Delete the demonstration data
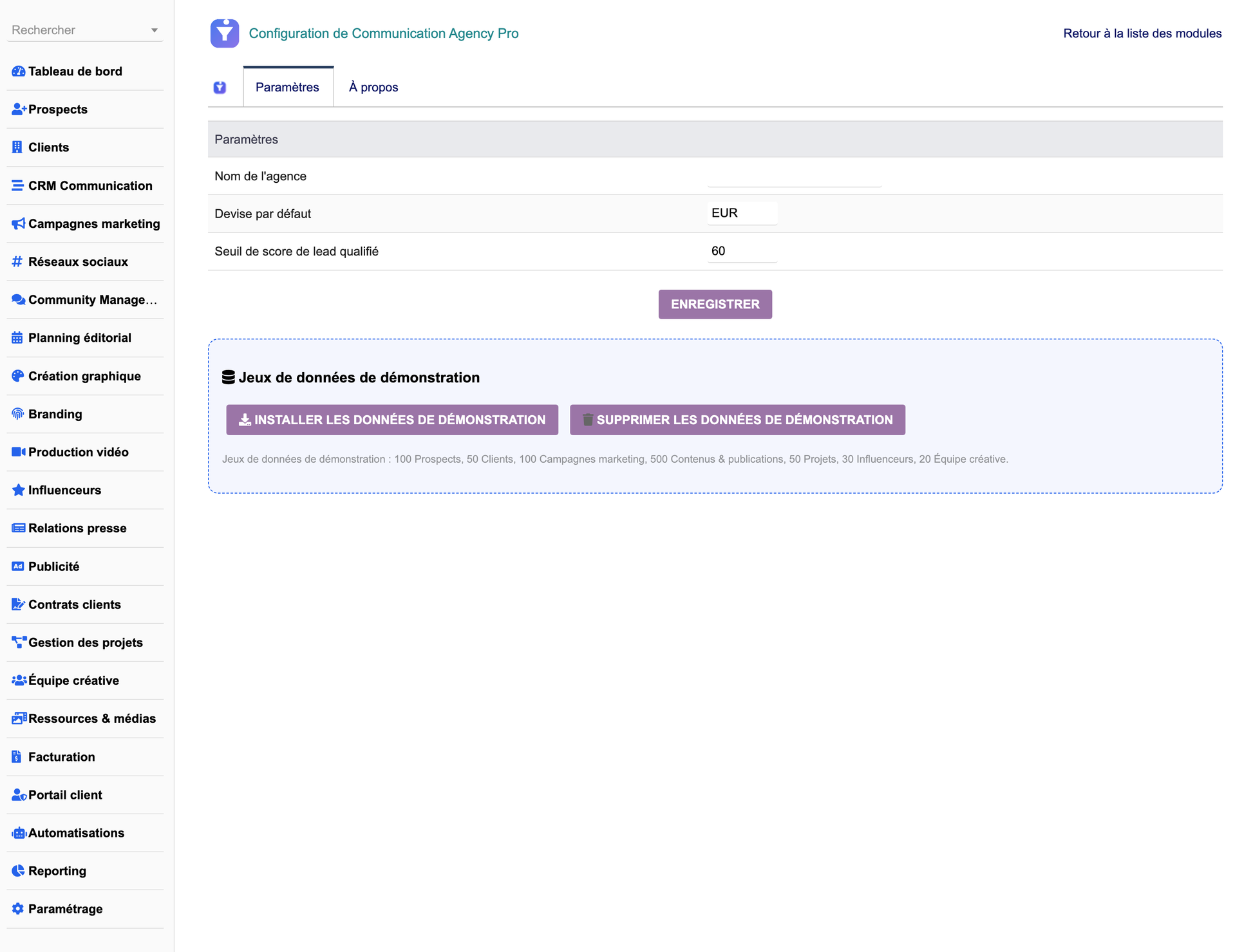The height and width of the screenshot is (952, 1253). 737,420
